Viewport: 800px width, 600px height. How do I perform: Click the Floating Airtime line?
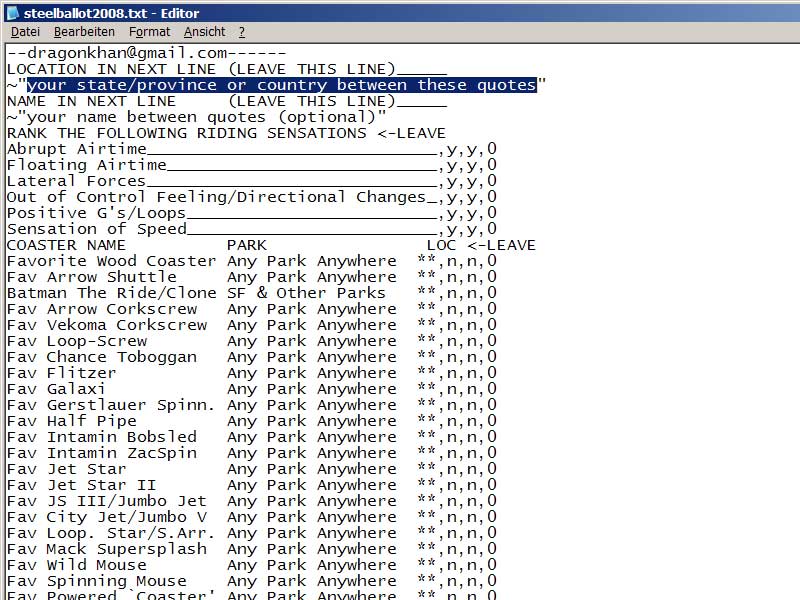click(87, 165)
